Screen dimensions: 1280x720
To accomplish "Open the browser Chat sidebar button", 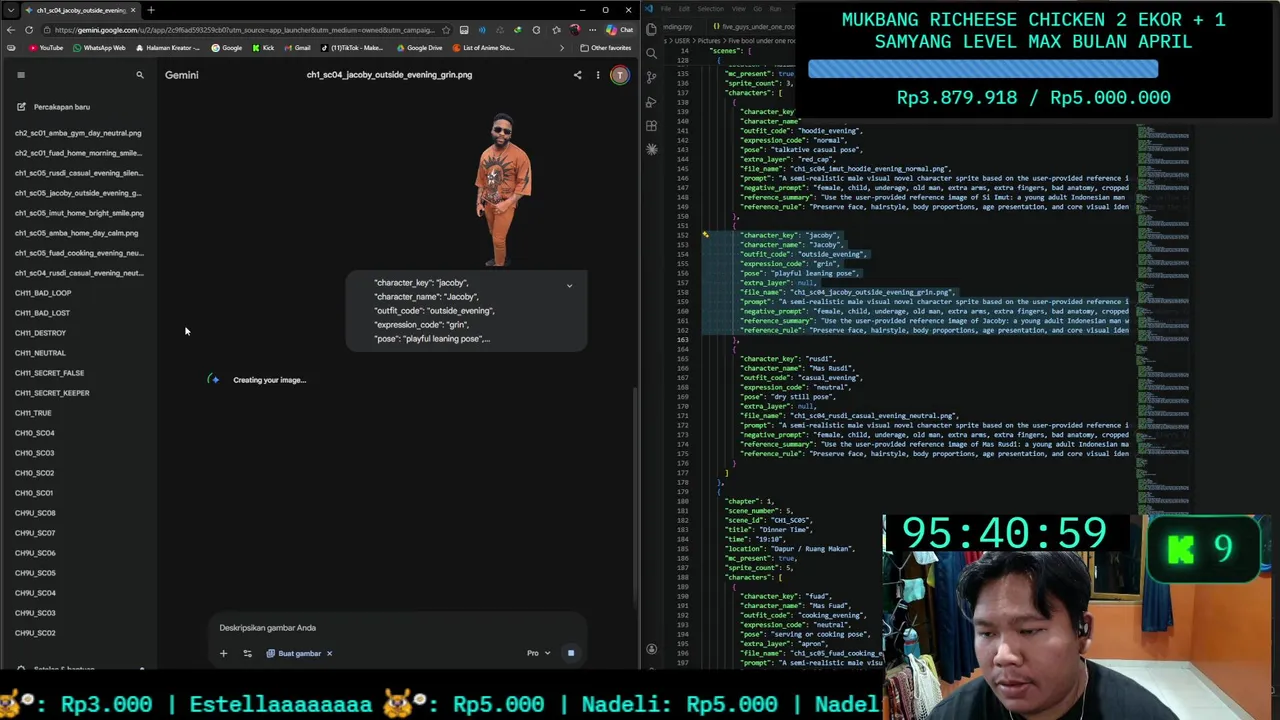I will [620, 30].
